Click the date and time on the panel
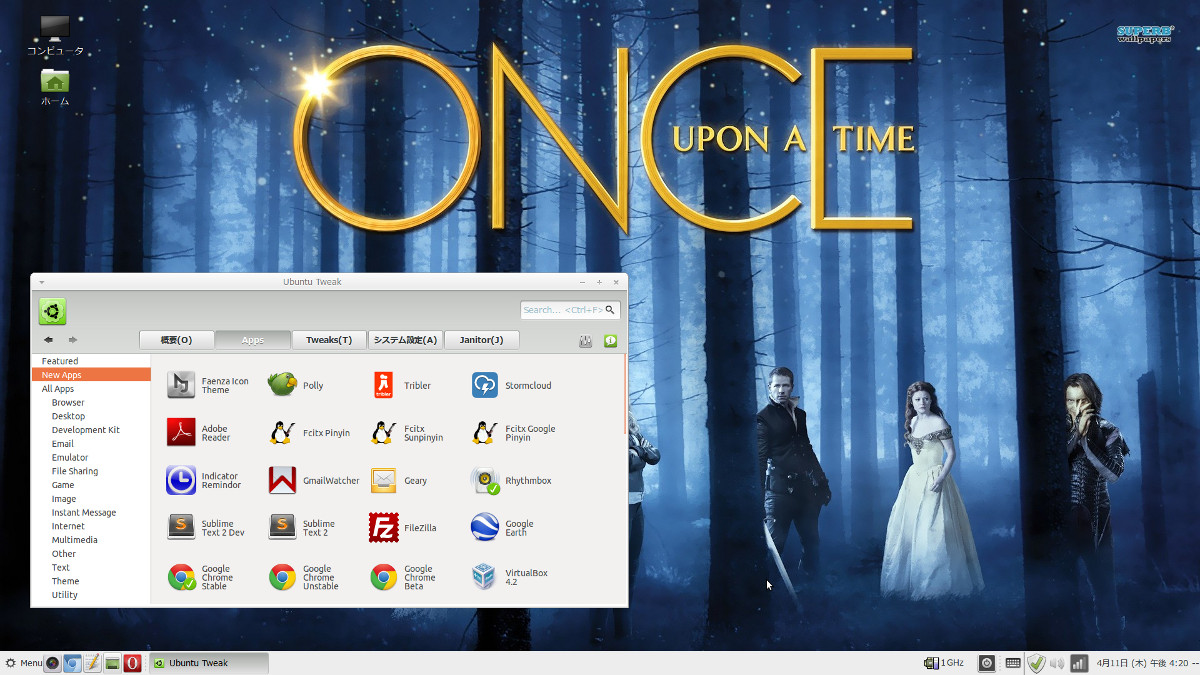This screenshot has width=1200, height=675. point(1146,663)
